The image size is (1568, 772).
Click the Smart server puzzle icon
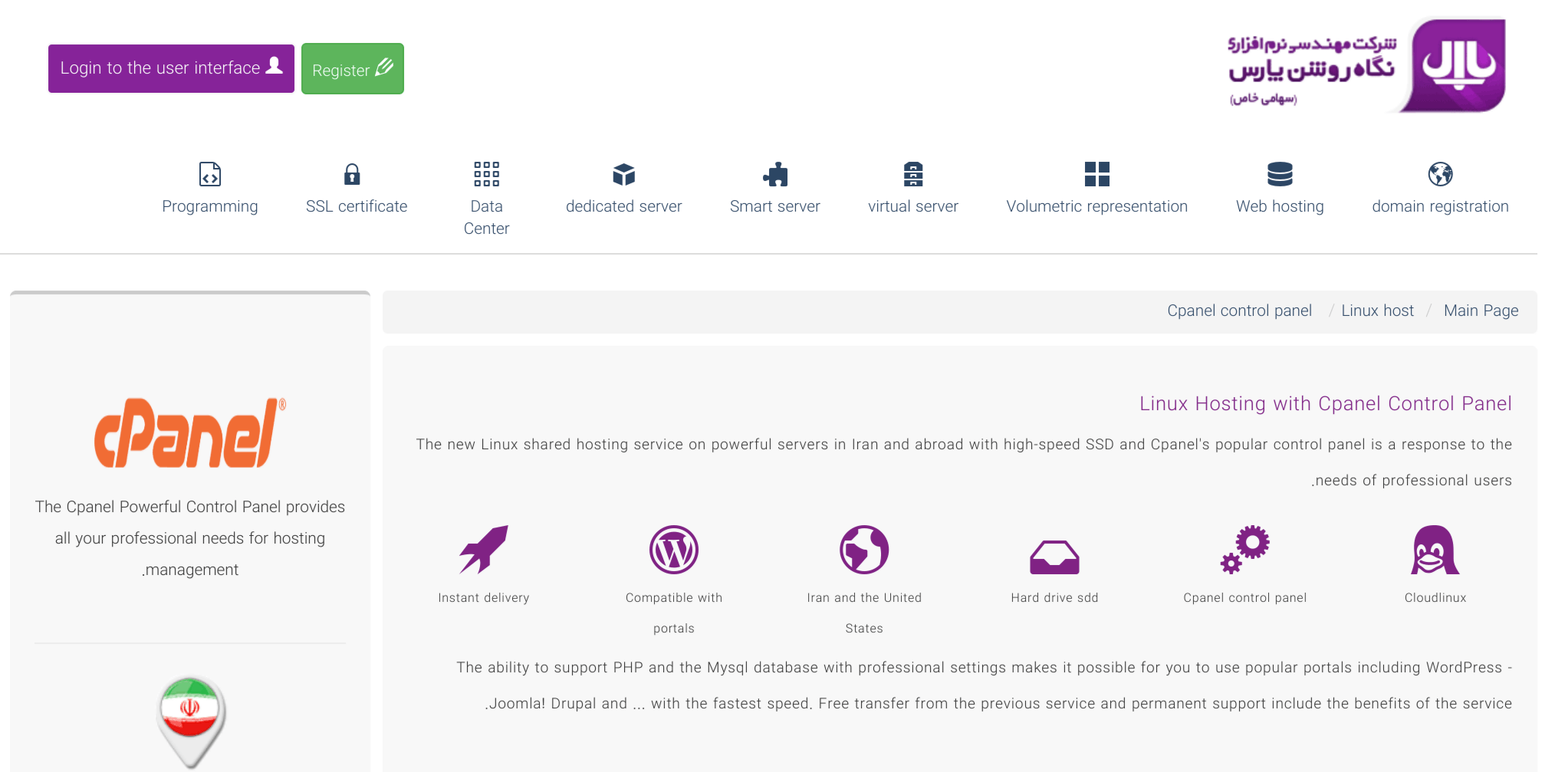pyautogui.click(x=775, y=174)
